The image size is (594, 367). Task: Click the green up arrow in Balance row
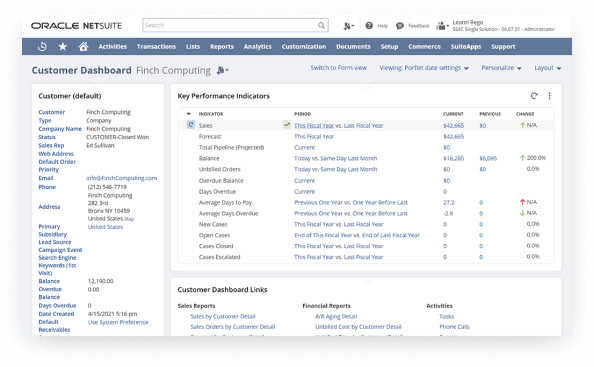(522, 158)
